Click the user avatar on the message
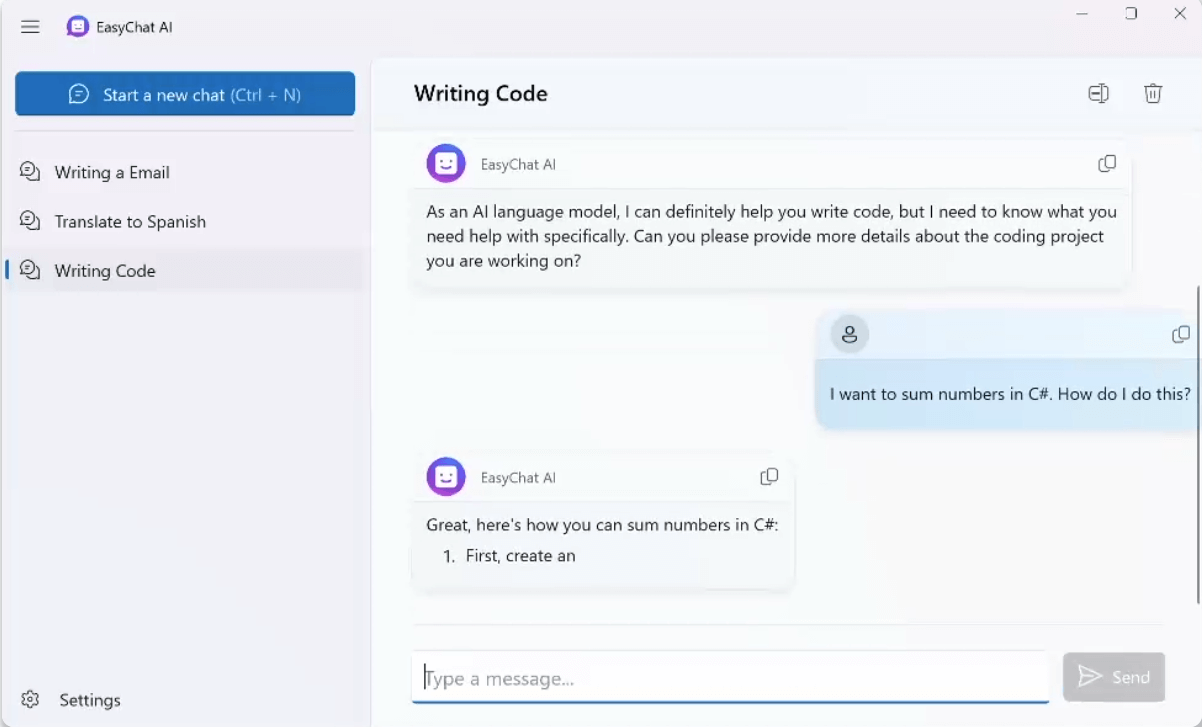Viewport: 1202px width, 727px height. coord(848,334)
